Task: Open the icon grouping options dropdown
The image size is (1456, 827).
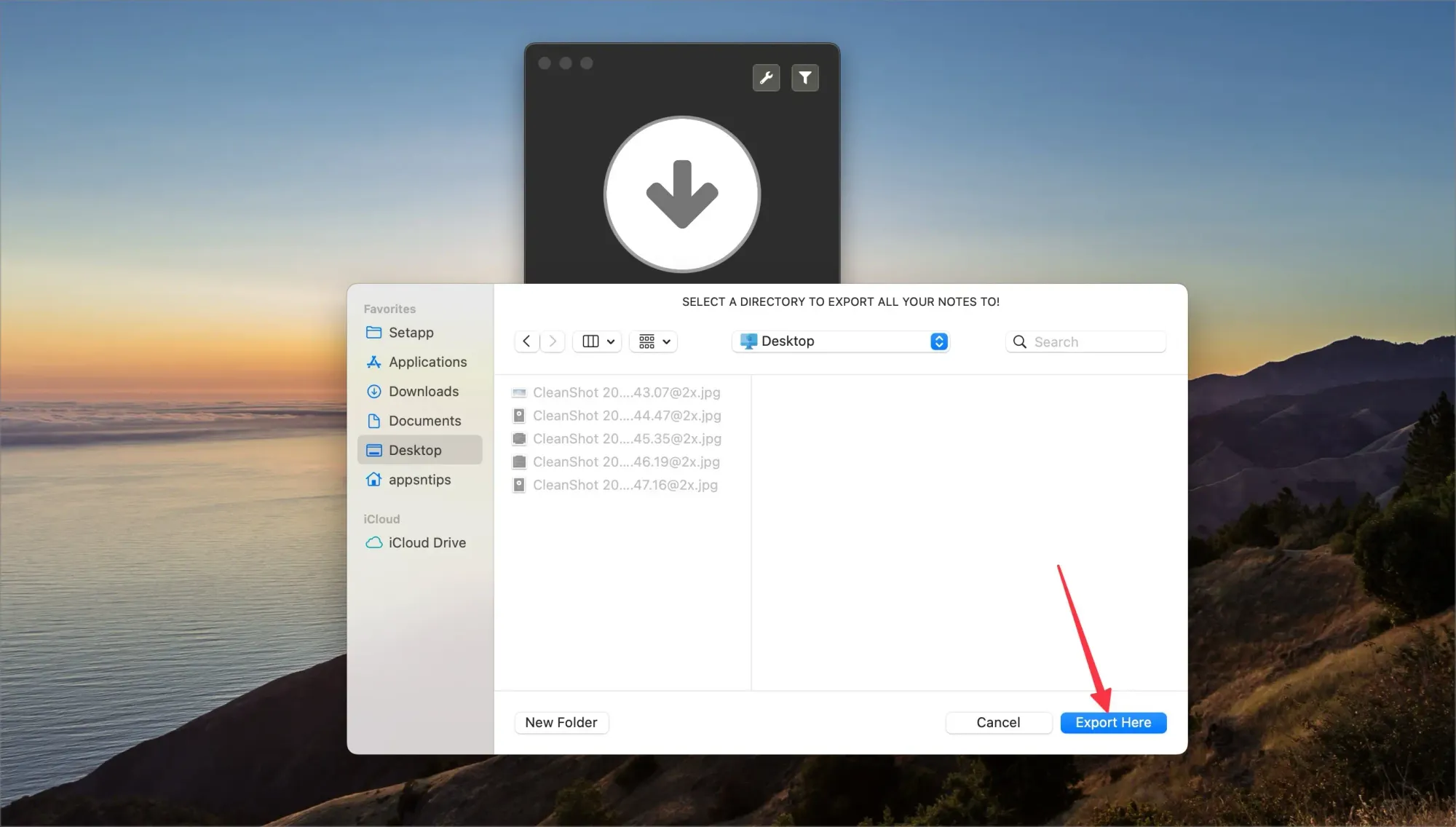Action: [x=654, y=341]
